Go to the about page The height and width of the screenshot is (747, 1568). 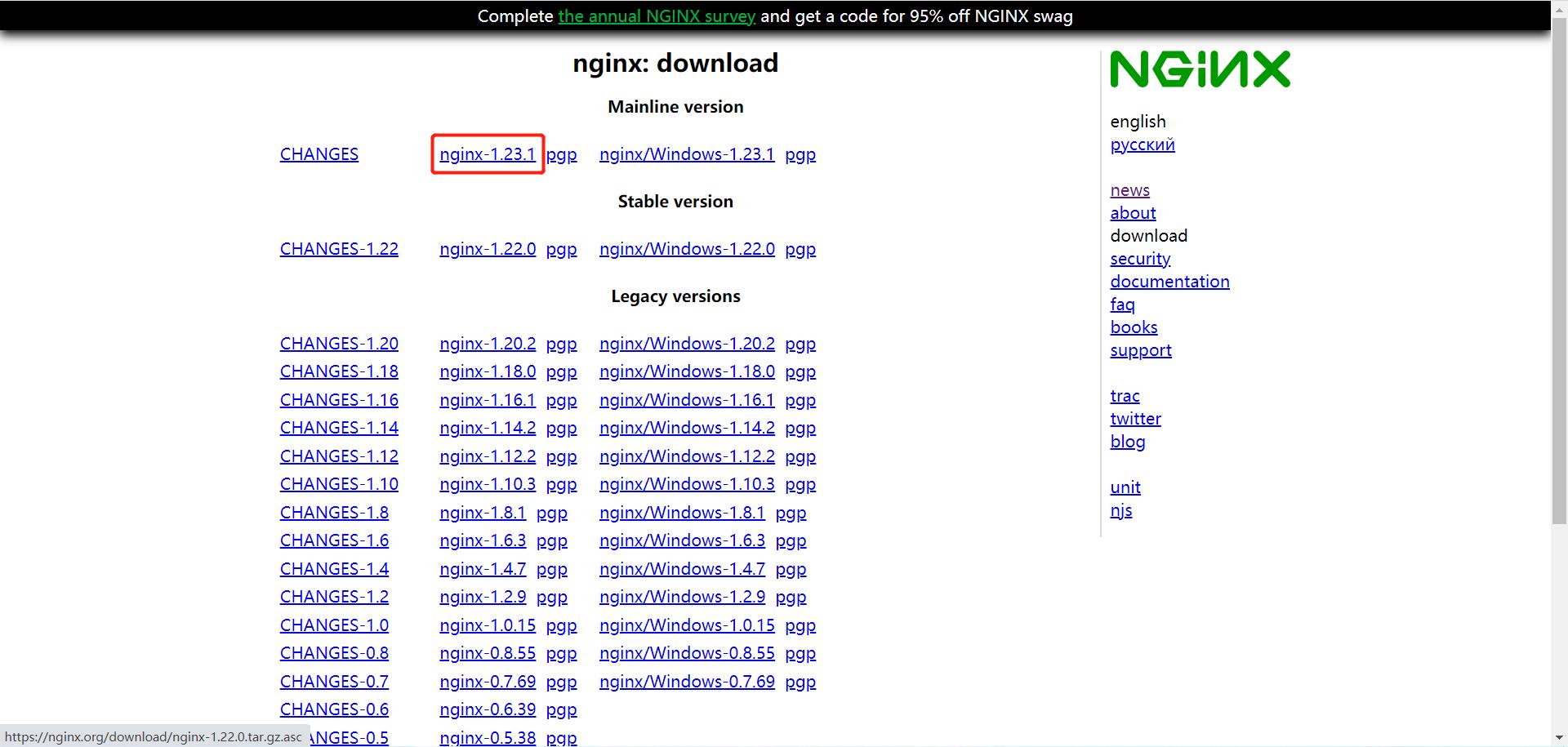1133,213
